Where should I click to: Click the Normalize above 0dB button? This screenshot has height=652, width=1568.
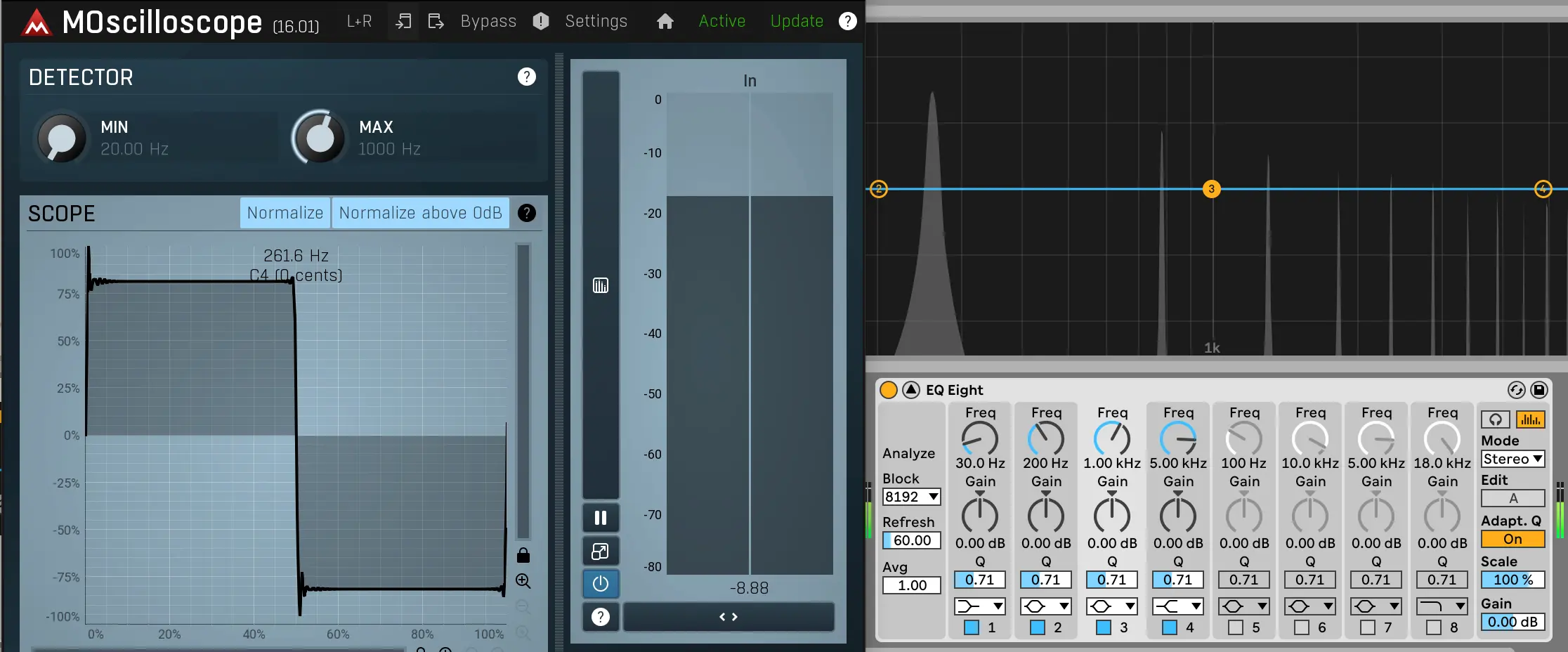(x=419, y=212)
